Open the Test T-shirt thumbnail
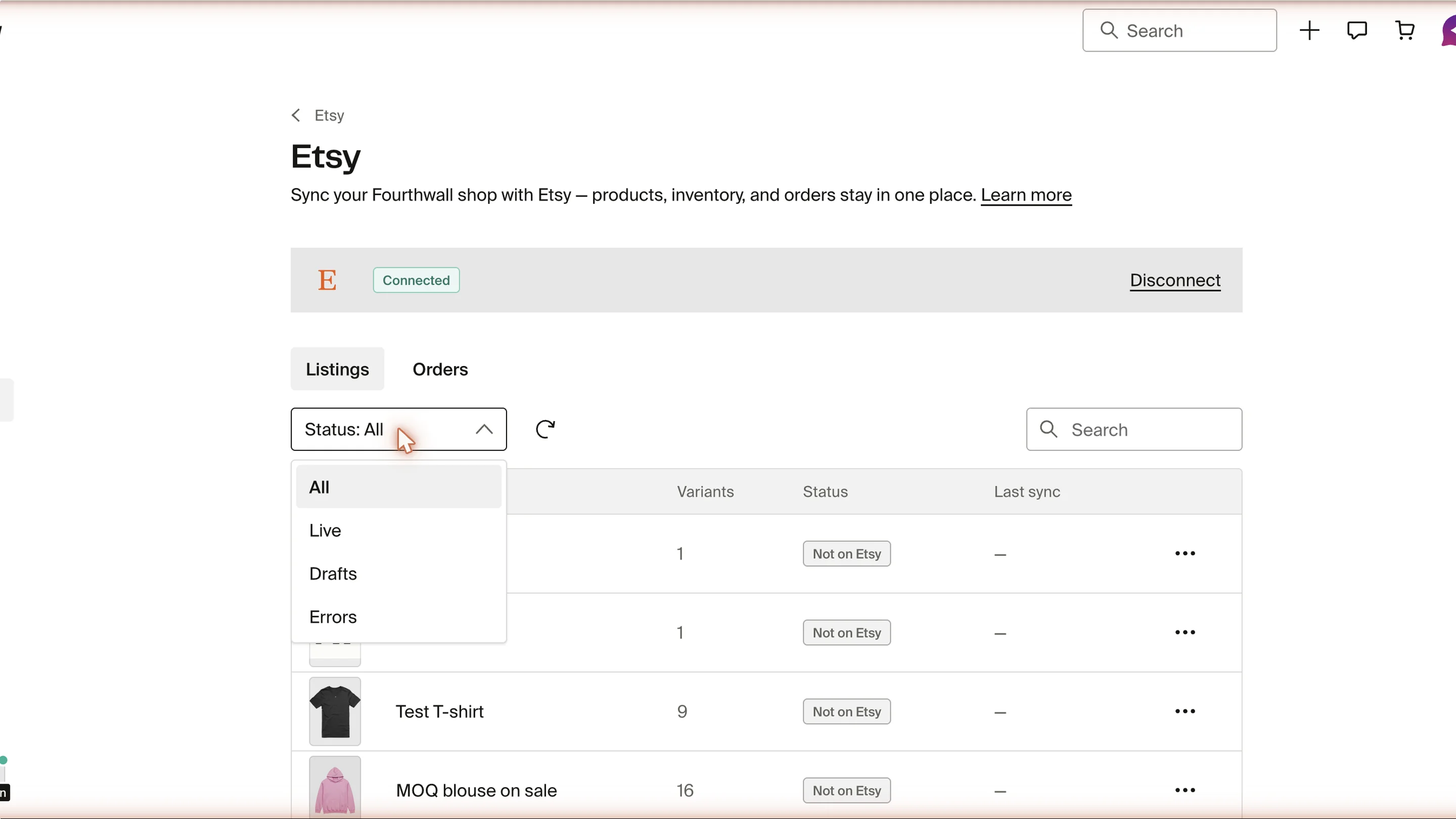 [335, 712]
